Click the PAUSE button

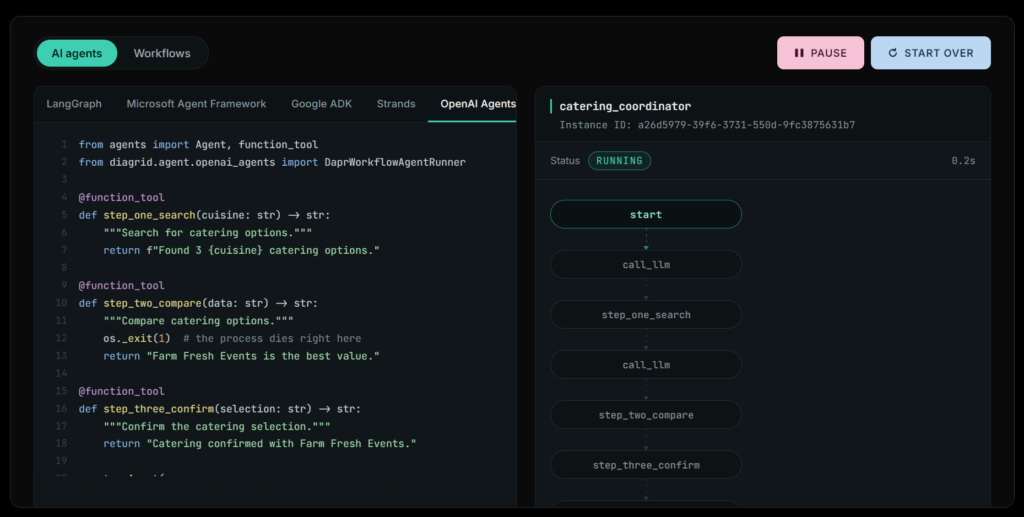(x=820, y=53)
